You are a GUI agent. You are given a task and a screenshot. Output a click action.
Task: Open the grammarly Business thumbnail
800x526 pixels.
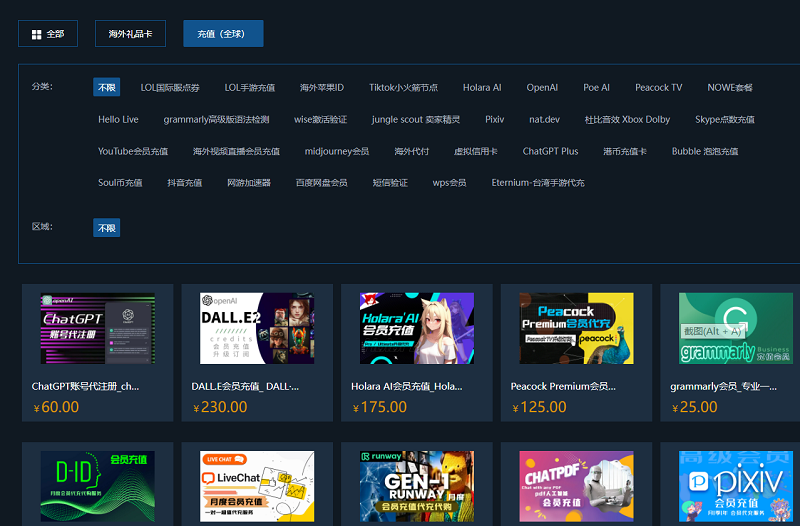pyautogui.click(x=736, y=328)
